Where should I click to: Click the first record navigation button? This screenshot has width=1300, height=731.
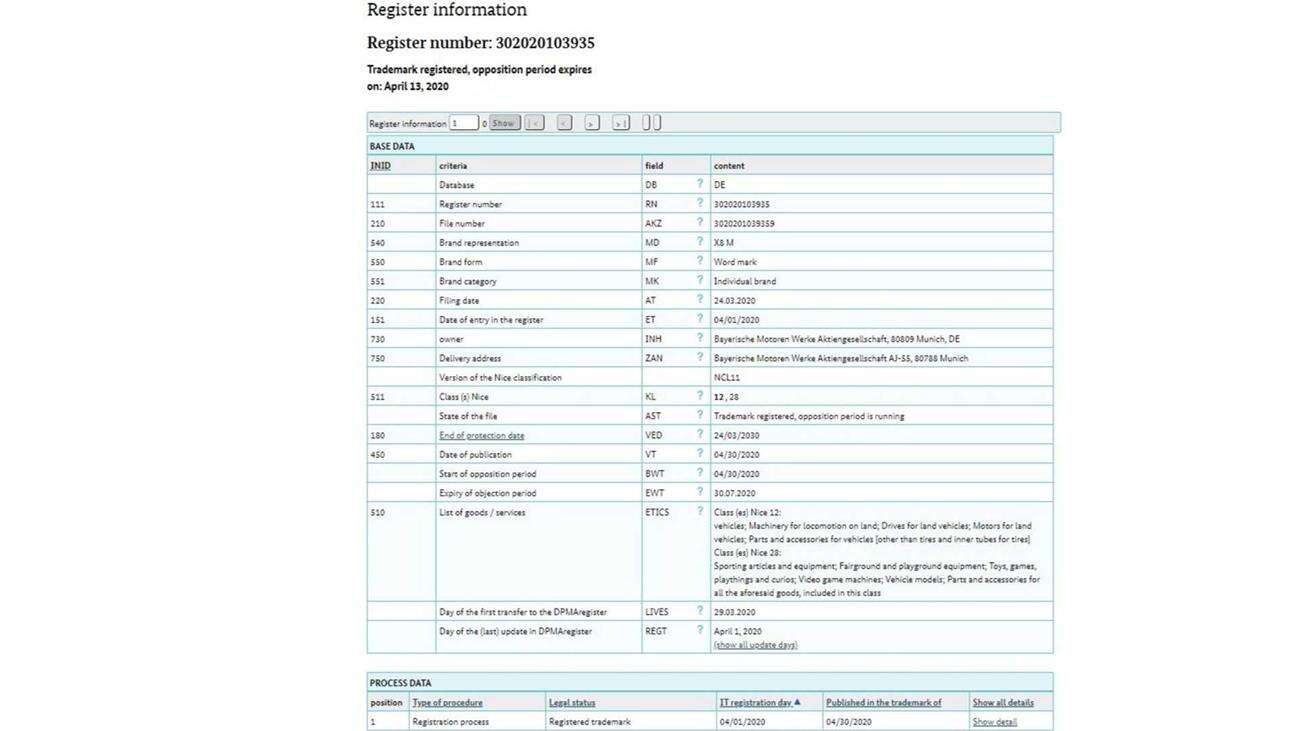click(535, 123)
